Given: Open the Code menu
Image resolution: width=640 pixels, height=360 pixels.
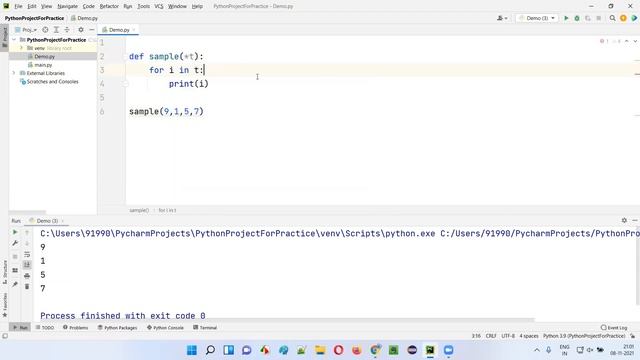Looking at the screenshot, I should coord(89,6).
